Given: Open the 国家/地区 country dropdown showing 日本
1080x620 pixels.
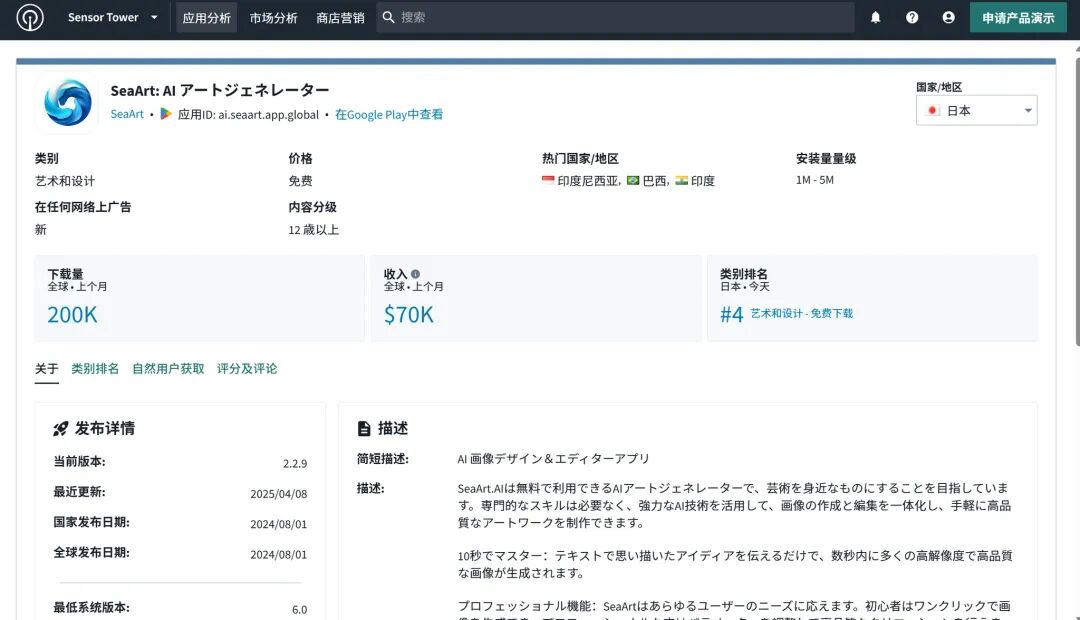Looking at the screenshot, I should pyautogui.click(x=976, y=110).
